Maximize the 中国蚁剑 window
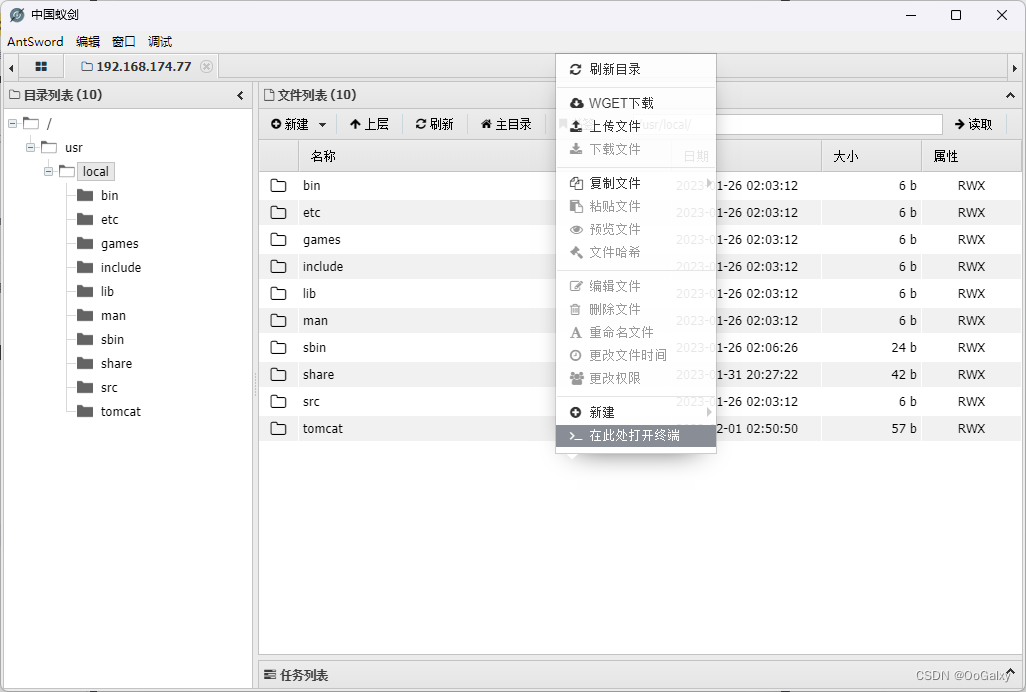1026x692 pixels. point(956,15)
